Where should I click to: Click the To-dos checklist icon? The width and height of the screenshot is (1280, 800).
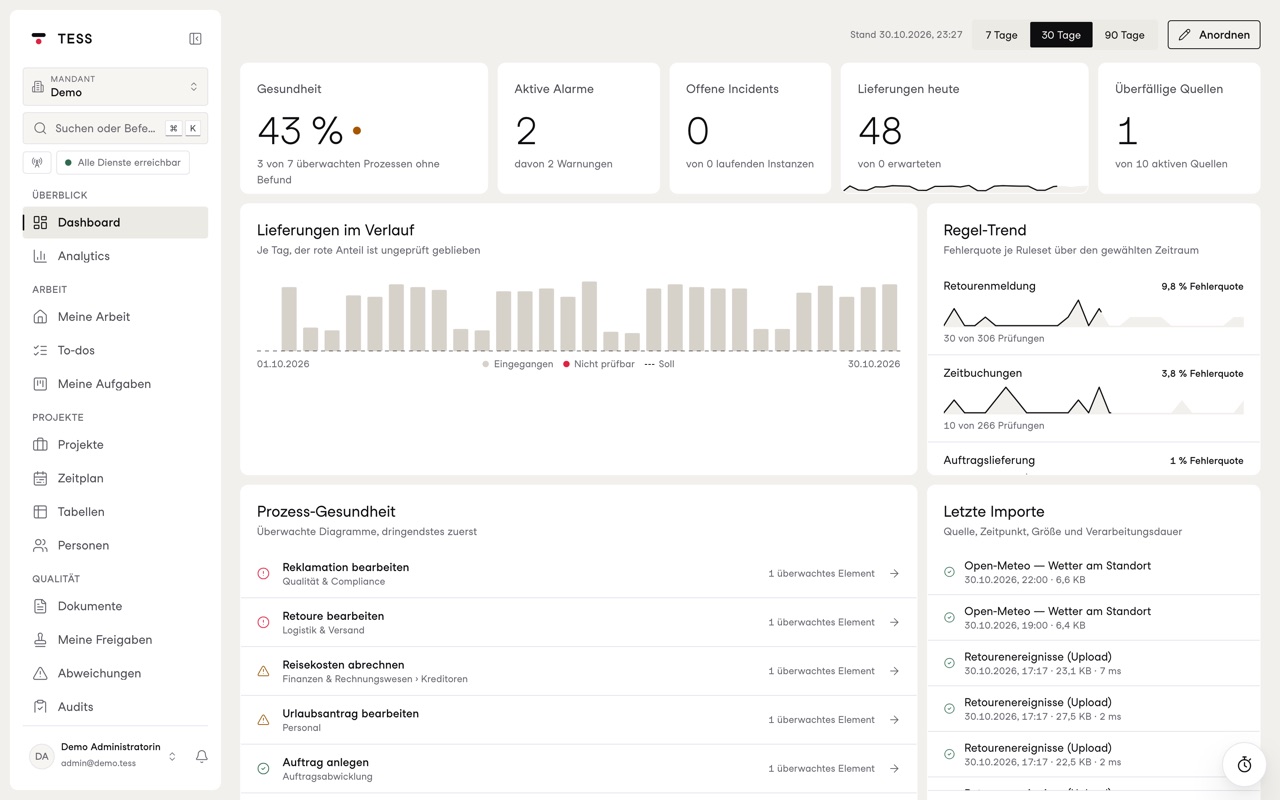pyautogui.click(x=40, y=350)
